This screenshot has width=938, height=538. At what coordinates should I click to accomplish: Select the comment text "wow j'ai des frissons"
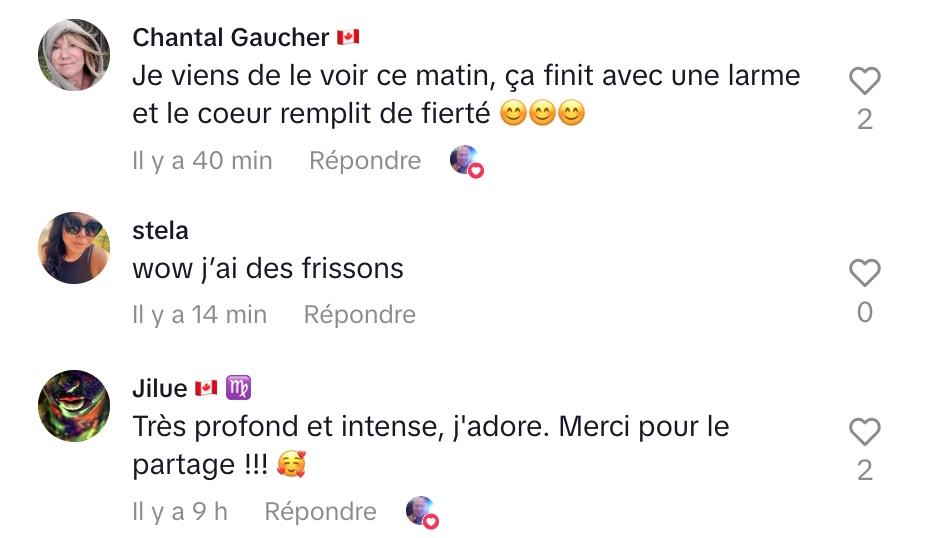268,269
